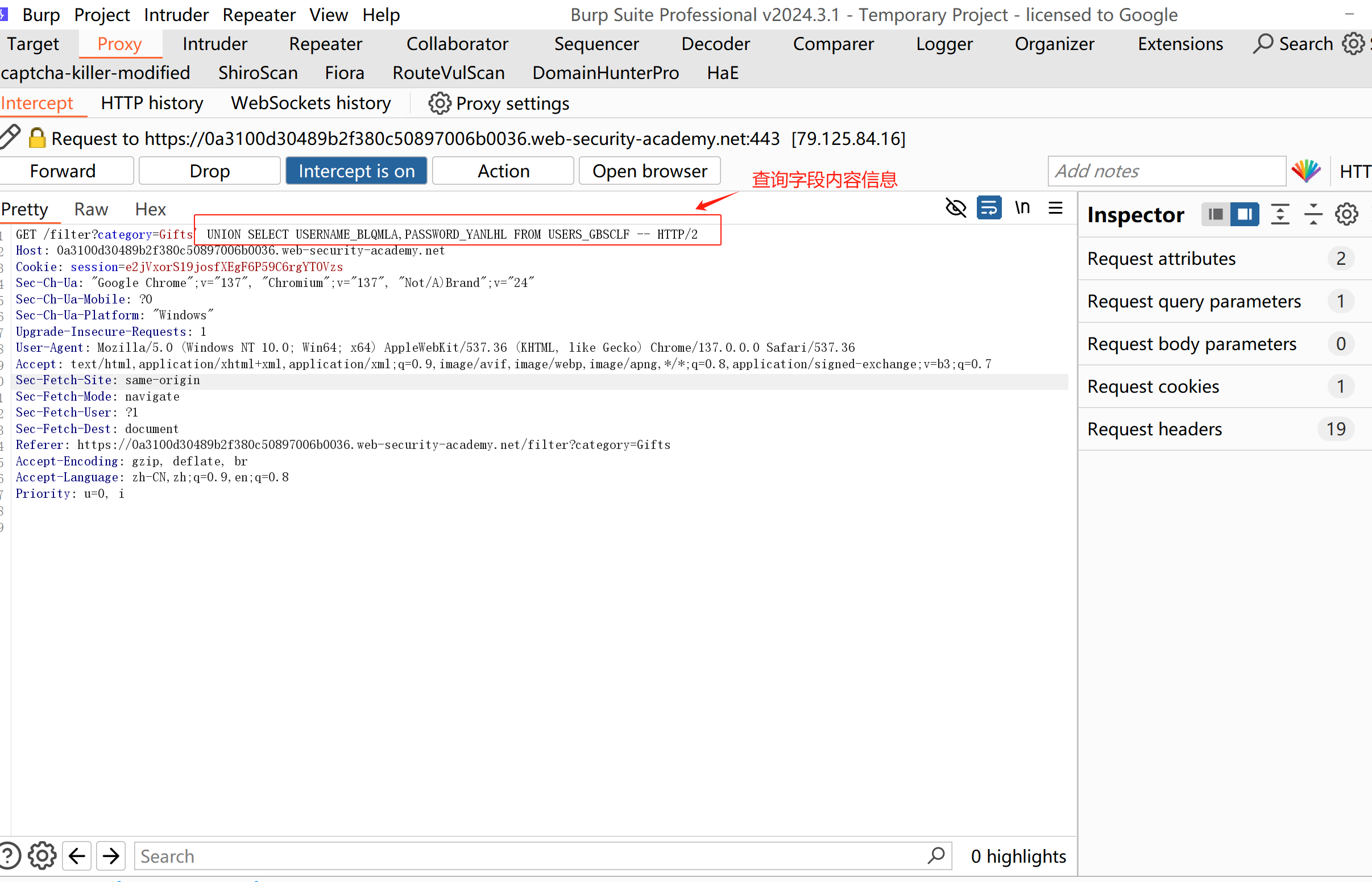Screen dimensions: 1372x882
Task: Click the Forward button
Action: pyautogui.click(x=63, y=171)
